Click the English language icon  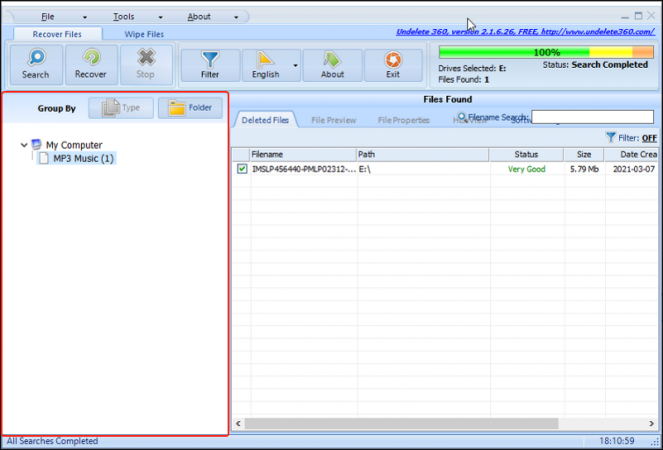pos(265,59)
